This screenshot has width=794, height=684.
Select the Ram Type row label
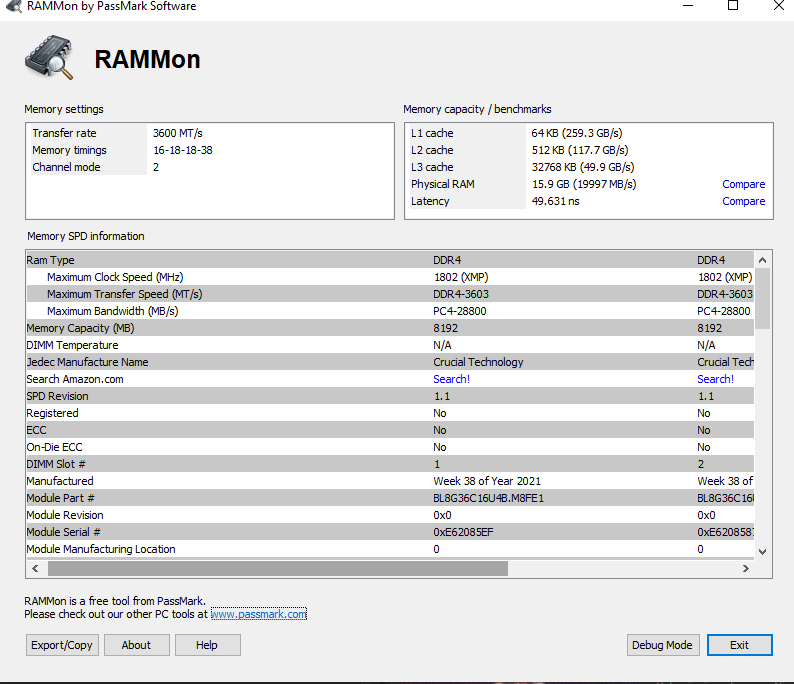pos(50,260)
